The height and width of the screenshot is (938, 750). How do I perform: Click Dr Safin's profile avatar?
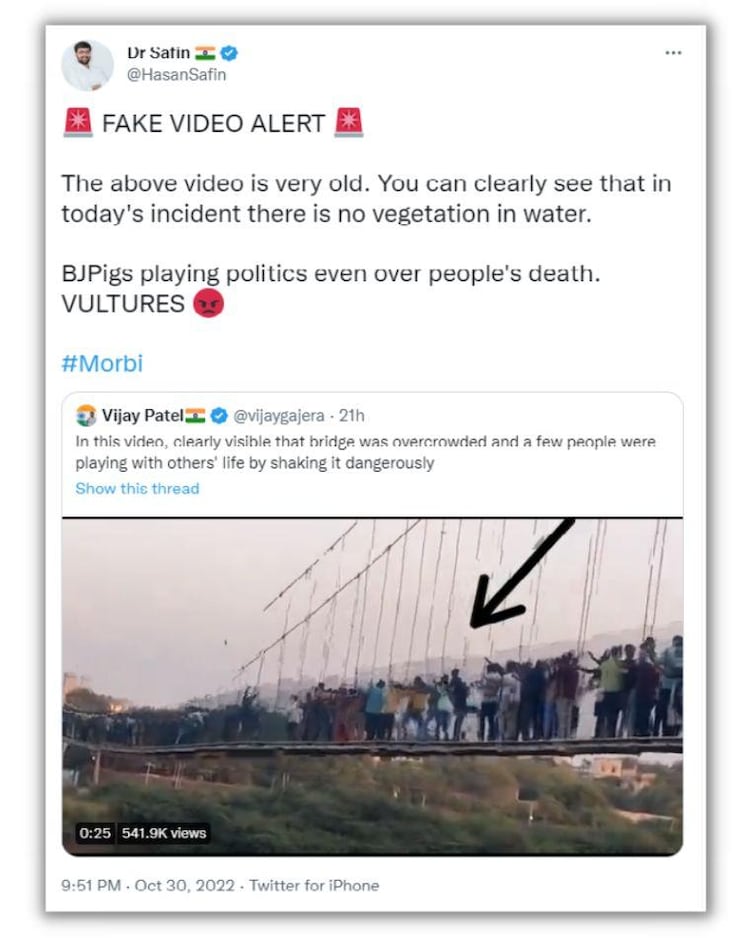(x=87, y=66)
